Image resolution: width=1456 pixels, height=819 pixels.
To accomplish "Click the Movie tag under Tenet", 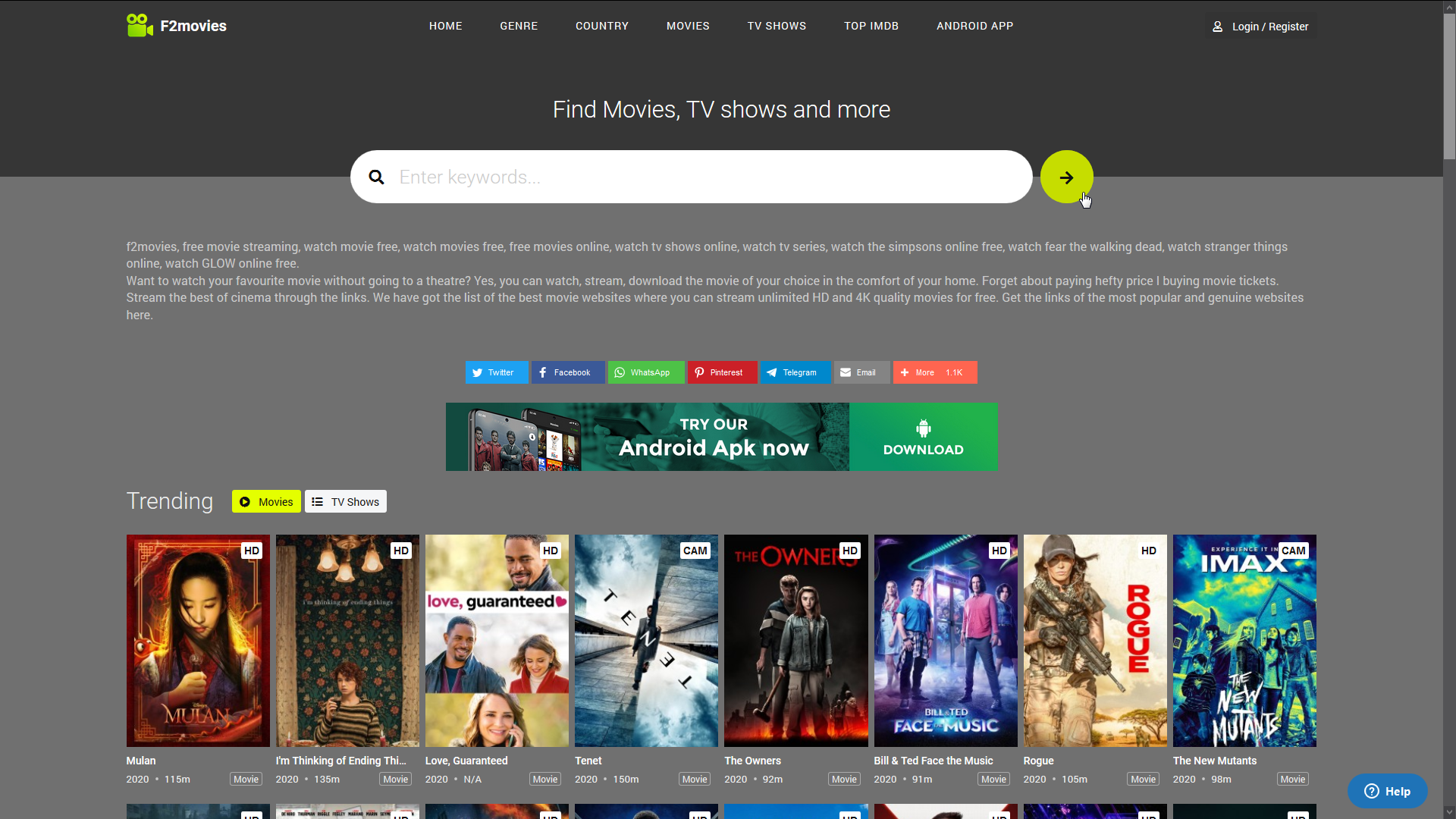I will tap(695, 780).
